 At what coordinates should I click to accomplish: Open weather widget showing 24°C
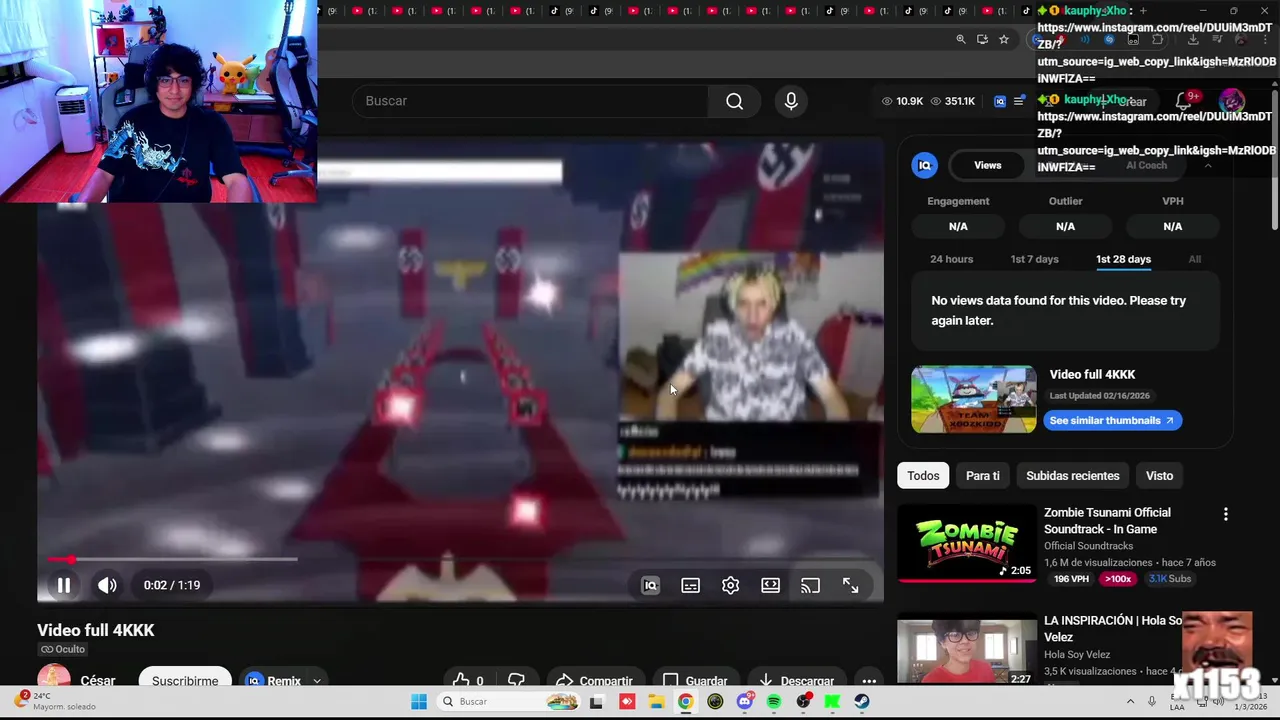pos(57,701)
